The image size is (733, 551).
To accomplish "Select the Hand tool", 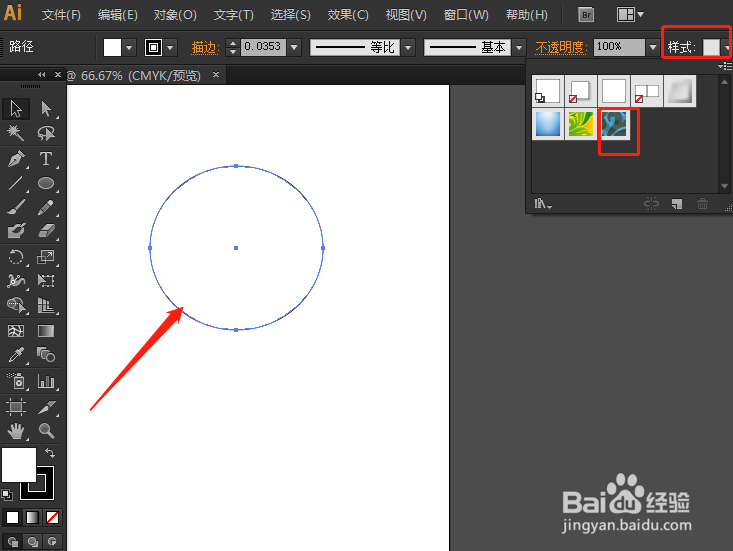I will 16,430.
